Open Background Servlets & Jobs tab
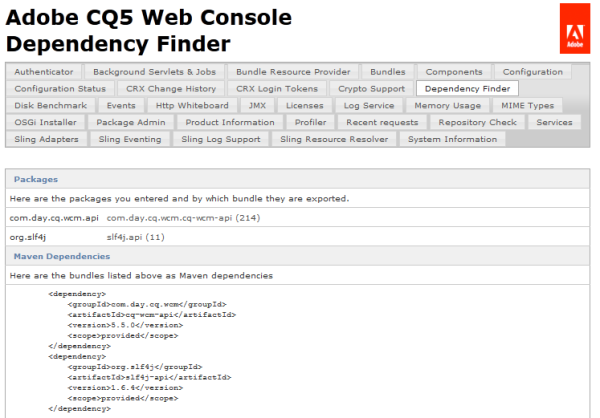 click(155, 72)
